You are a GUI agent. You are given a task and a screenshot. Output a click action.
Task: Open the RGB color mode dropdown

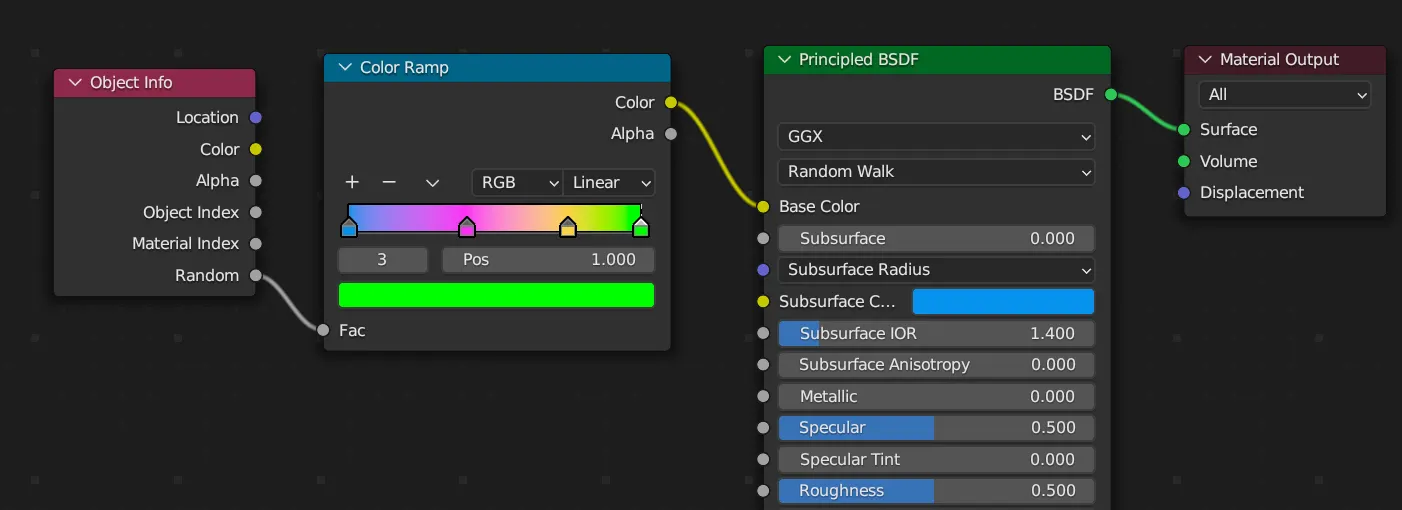[517, 183]
